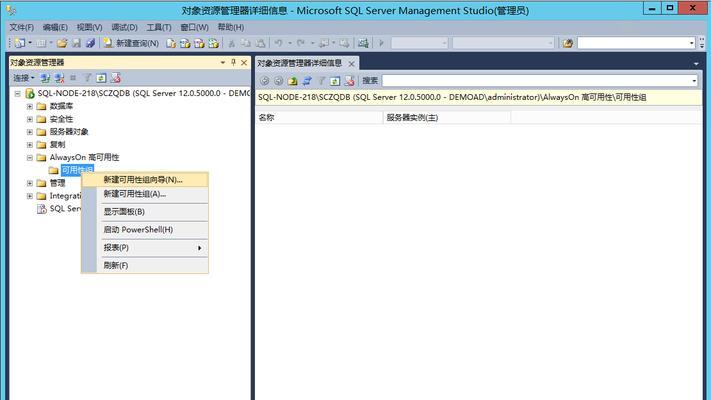Click Connect Object Explorer icon next to 连接
The image size is (711, 400).
tap(45, 78)
